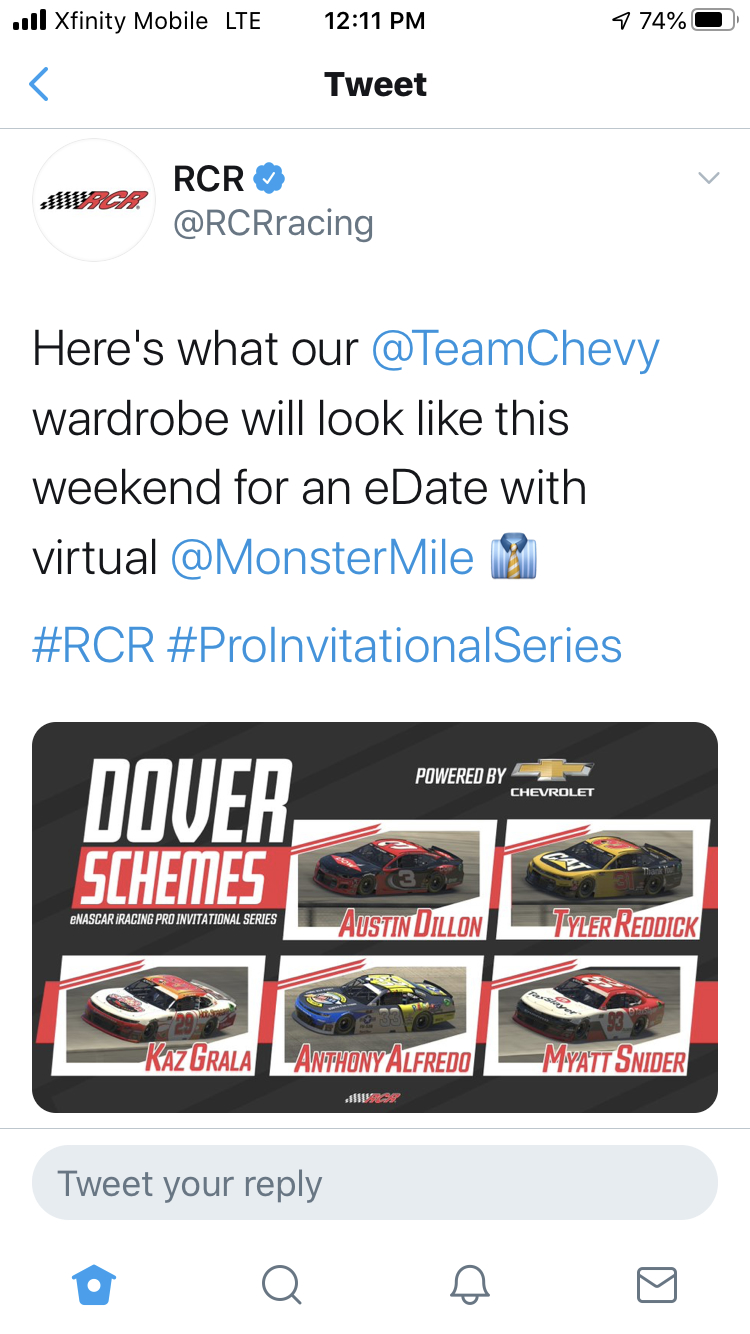Open the Messages envelope tab

click(x=656, y=1284)
